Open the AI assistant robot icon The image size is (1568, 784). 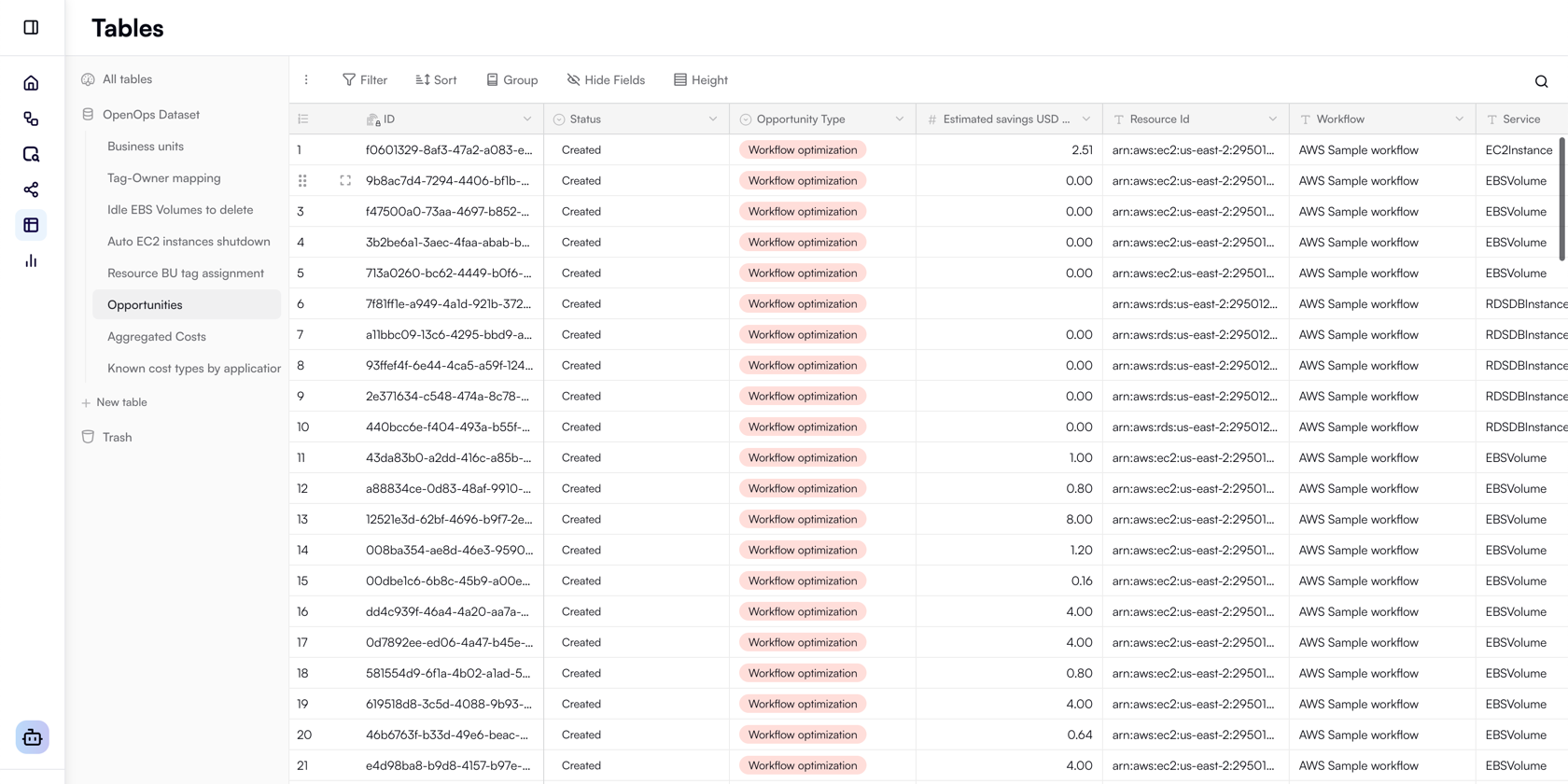click(x=33, y=737)
